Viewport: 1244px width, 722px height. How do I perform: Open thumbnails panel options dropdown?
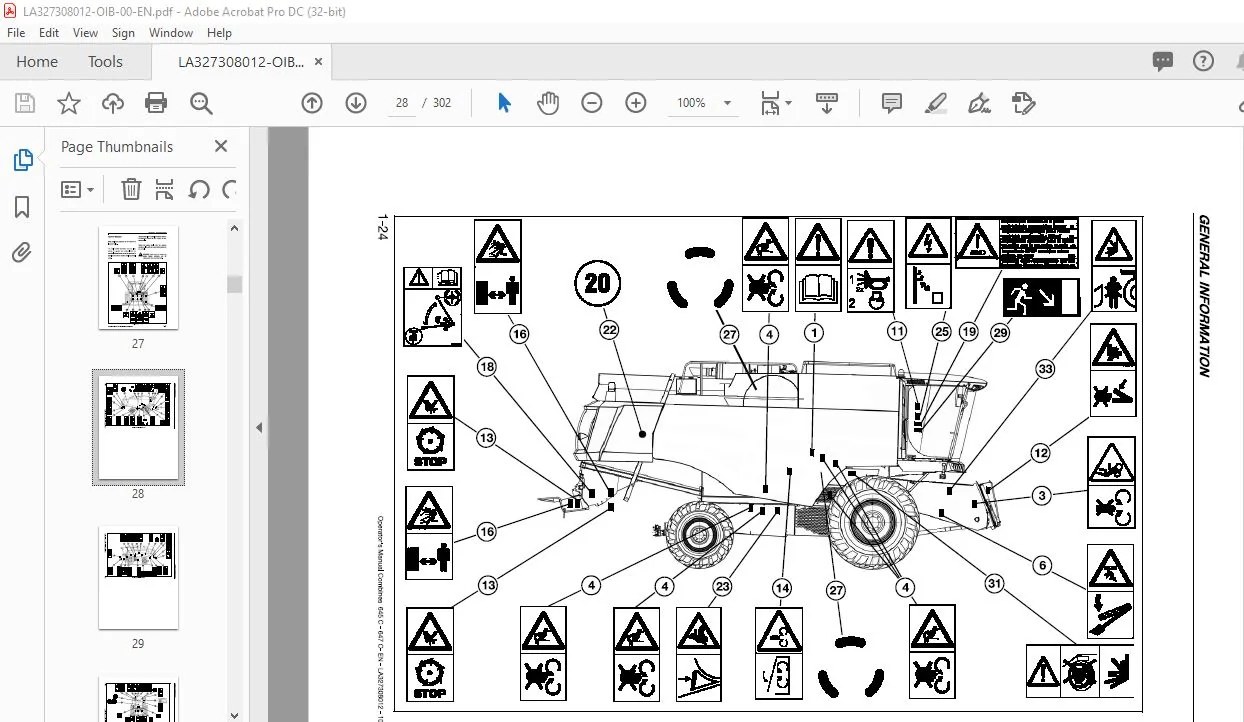(x=78, y=189)
